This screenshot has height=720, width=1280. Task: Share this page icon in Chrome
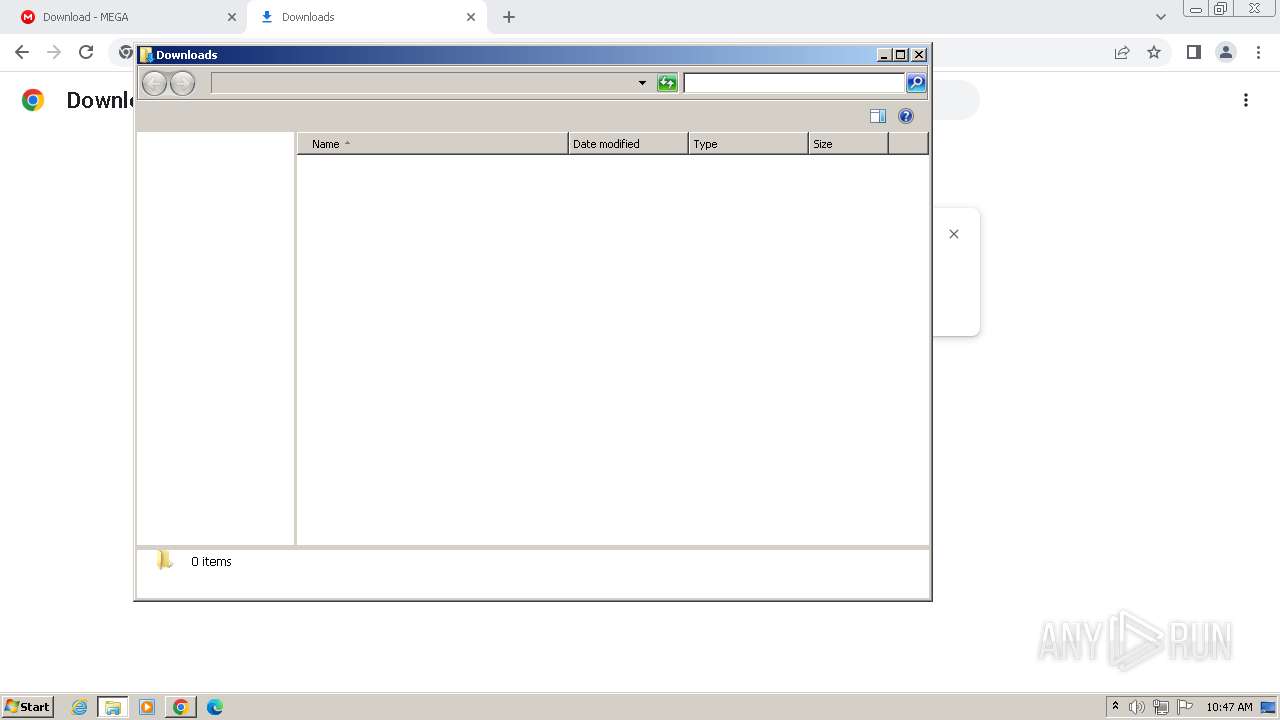pyautogui.click(x=1122, y=52)
